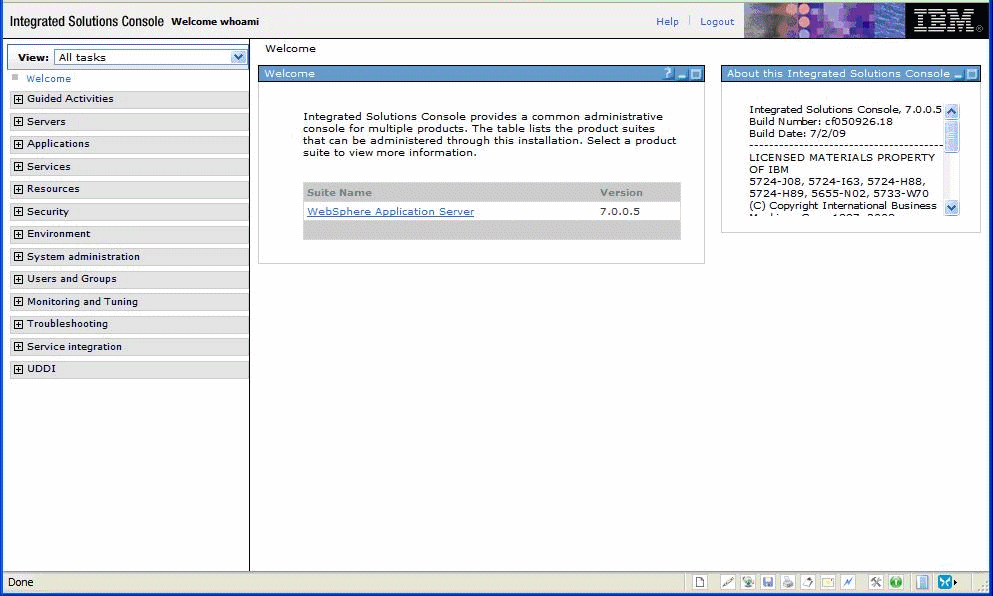This screenshot has height=596, width=993.
Task: Click the Integrated Solutions Console title
Action: (87, 21)
